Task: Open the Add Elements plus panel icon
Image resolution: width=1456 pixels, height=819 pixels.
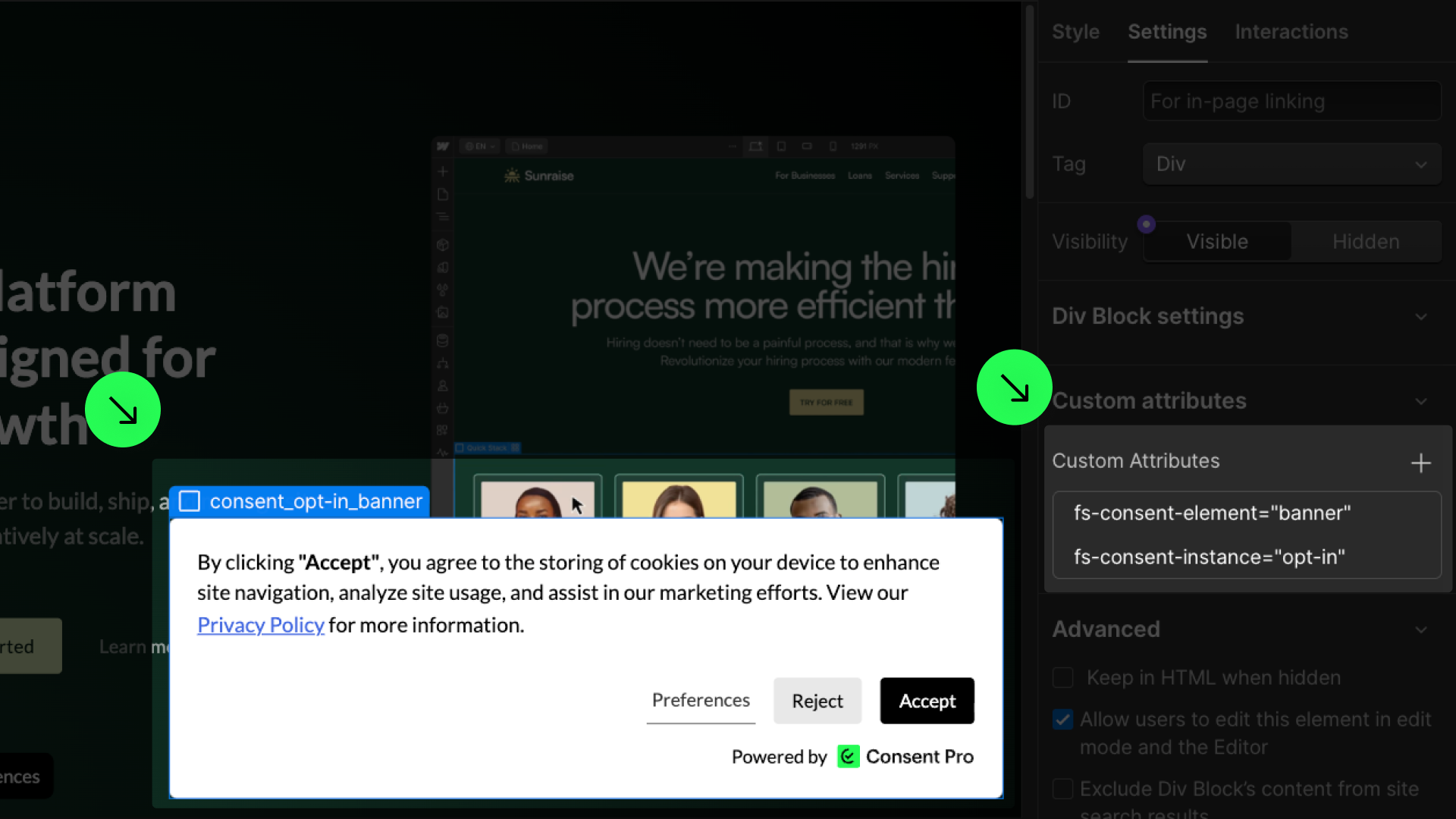Action: [443, 171]
